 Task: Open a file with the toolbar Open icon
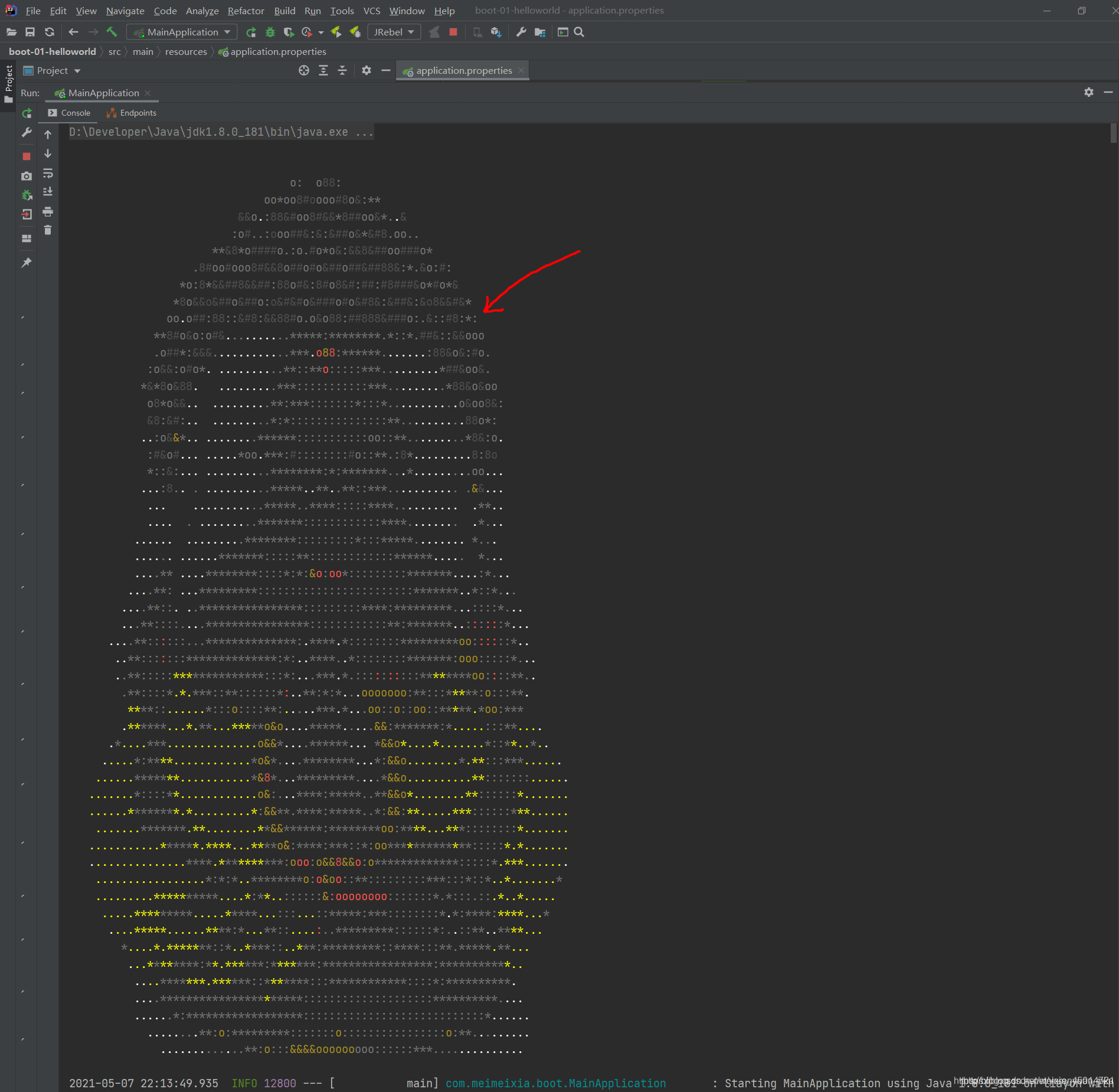click(11, 32)
